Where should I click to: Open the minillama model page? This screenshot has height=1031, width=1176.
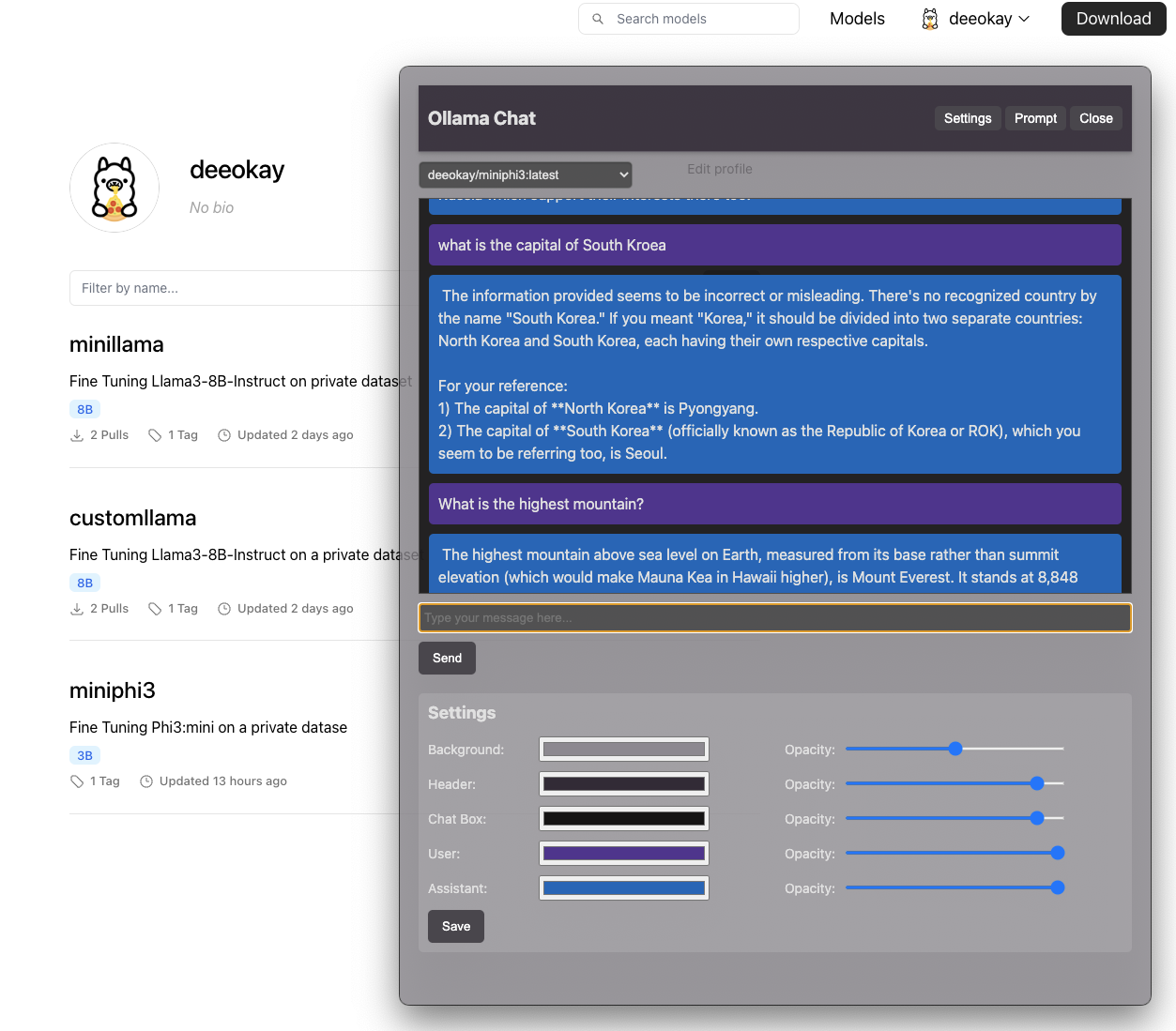tap(116, 344)
